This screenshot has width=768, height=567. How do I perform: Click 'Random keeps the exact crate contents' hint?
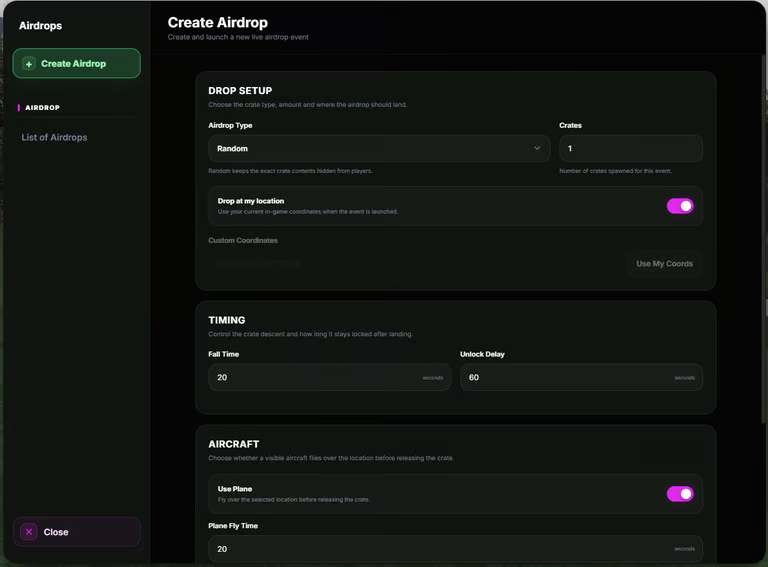(x=290, y=171)
